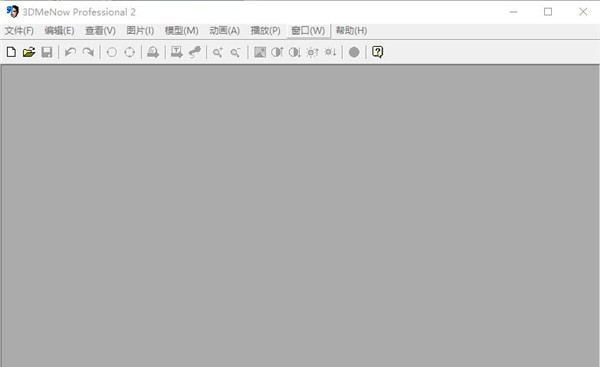Click the Undo arrow icon

(x=70, y=52)
